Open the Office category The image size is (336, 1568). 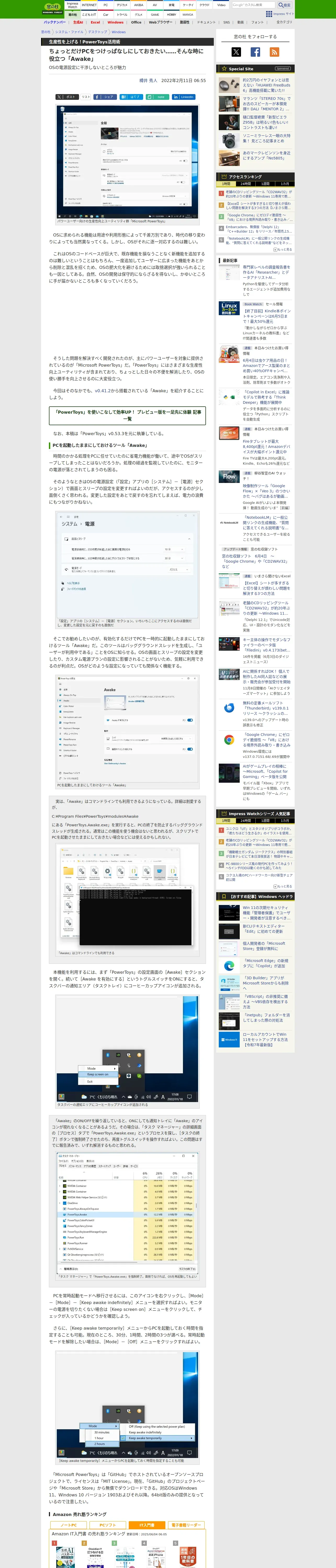(136, 22)
